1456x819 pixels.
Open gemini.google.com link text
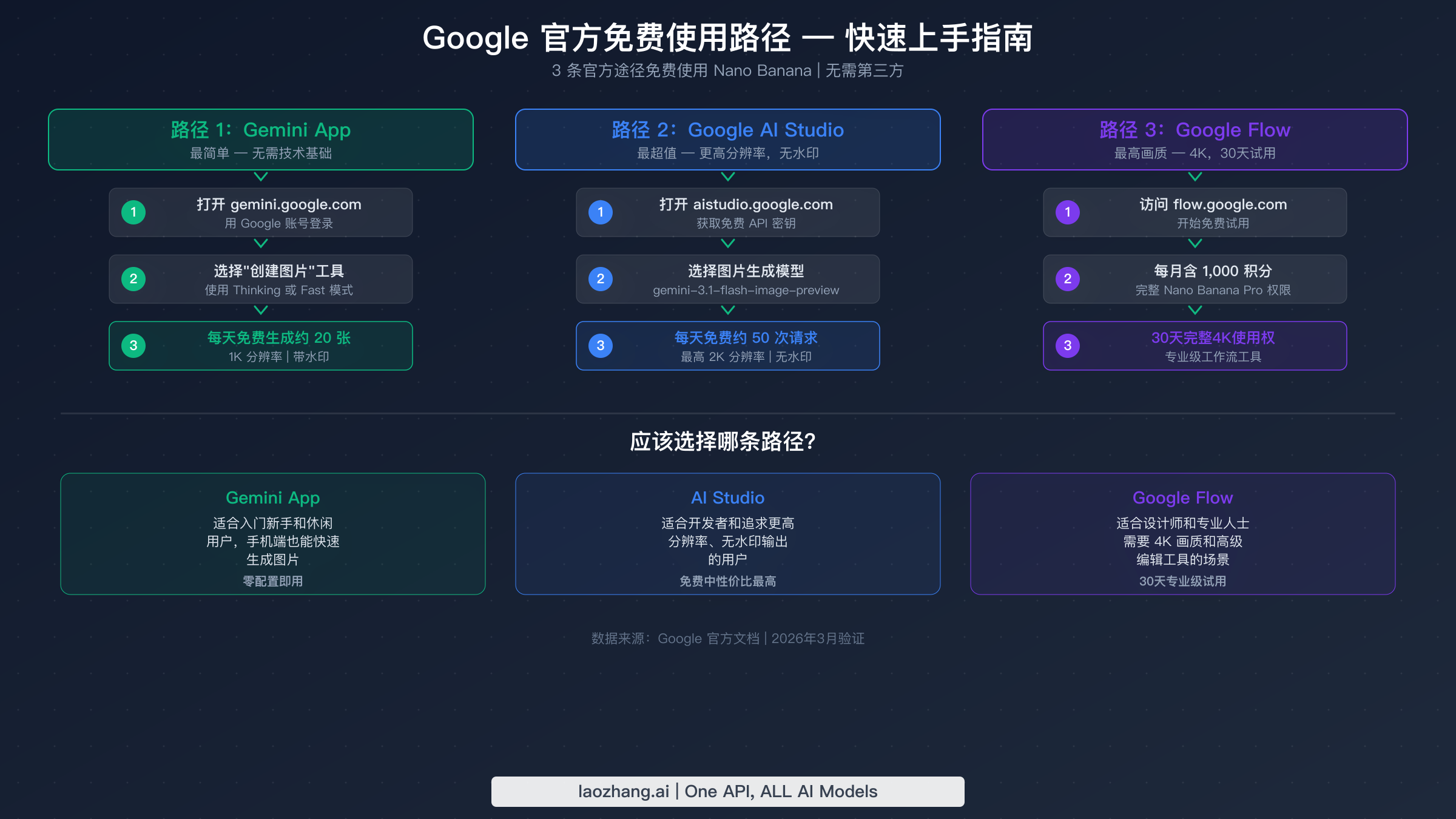(x=295, y=204)
